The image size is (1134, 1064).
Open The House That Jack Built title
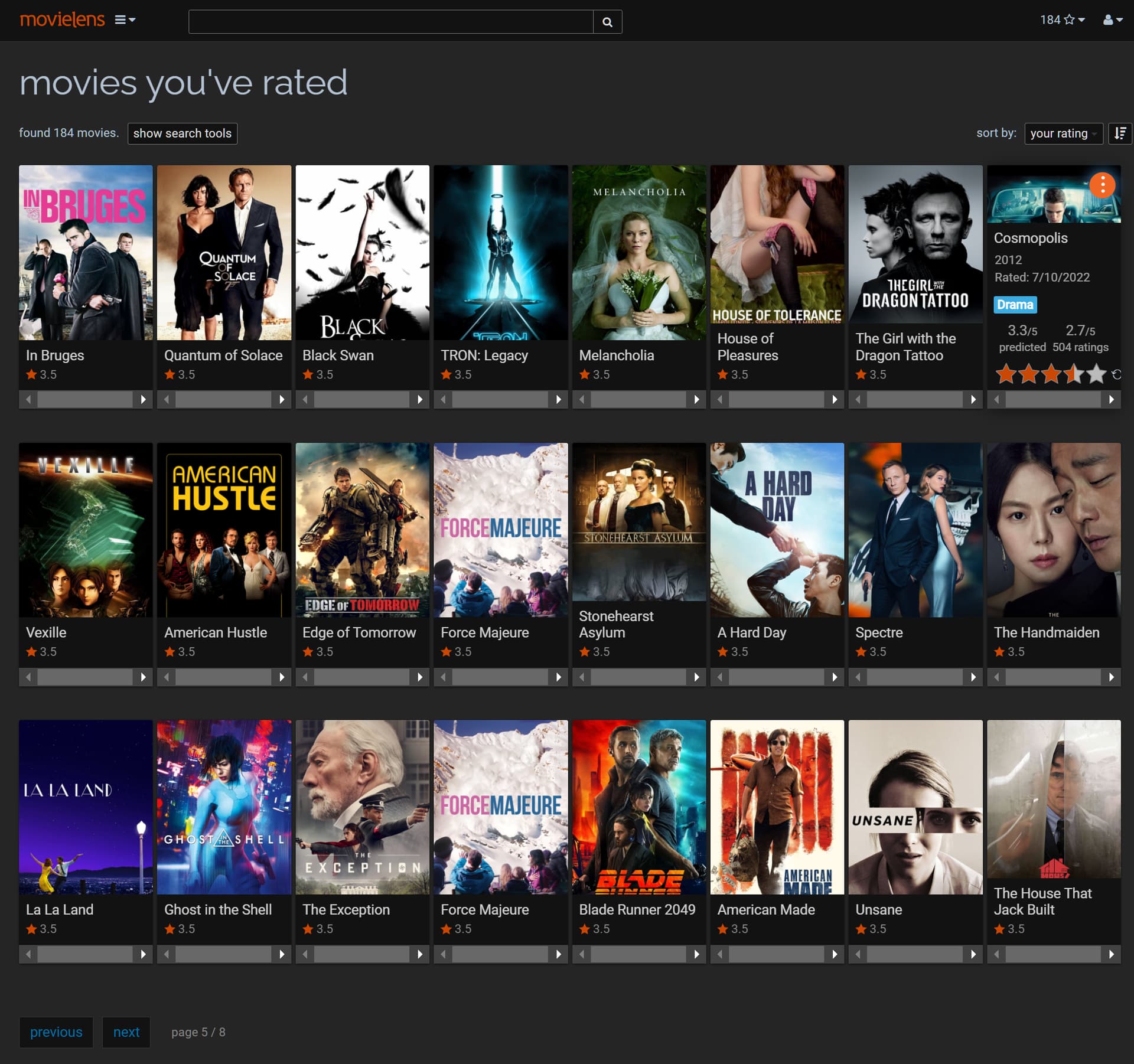click(1042, 902)
